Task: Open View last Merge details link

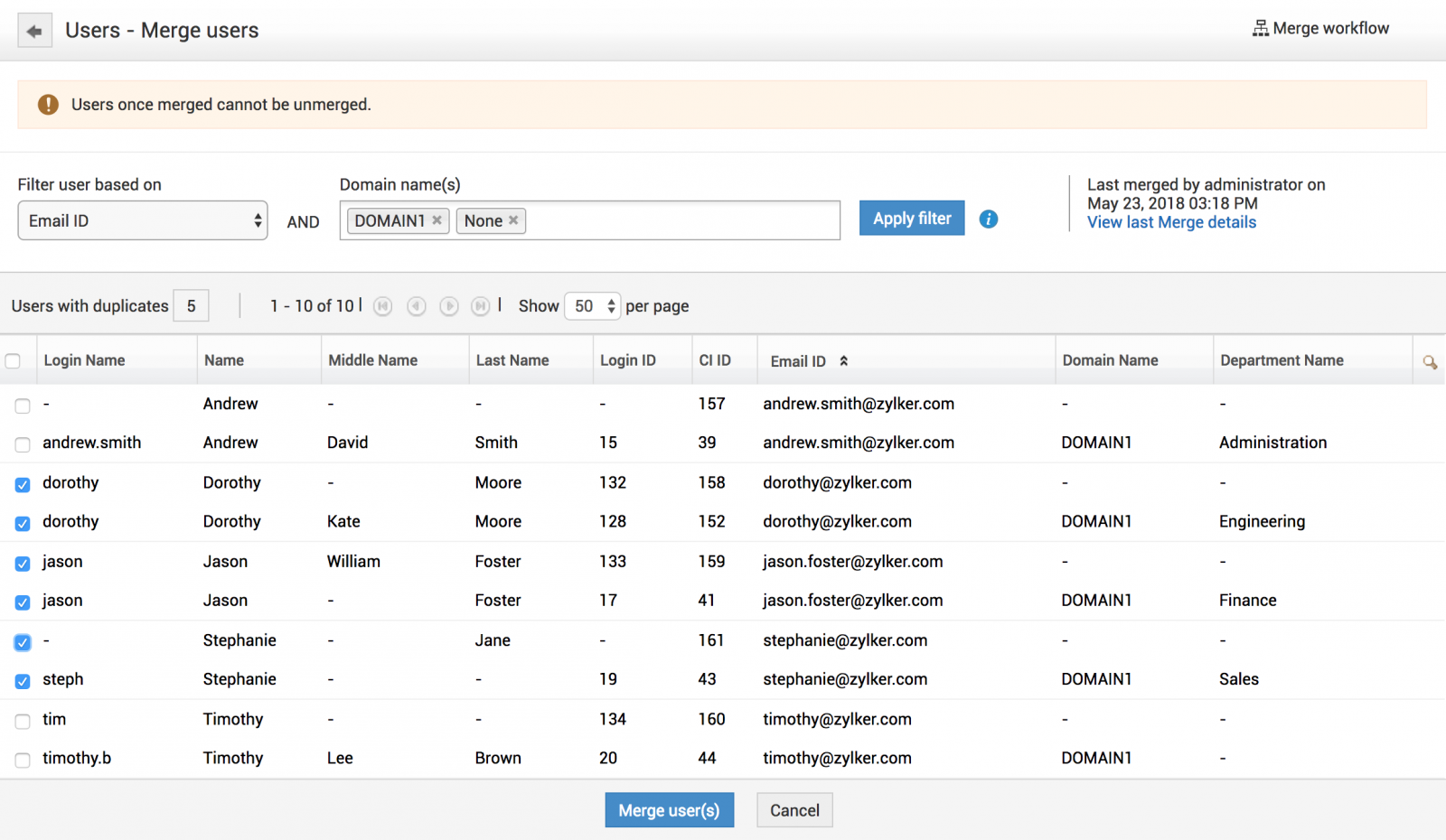Action: tap(1171, 222)
